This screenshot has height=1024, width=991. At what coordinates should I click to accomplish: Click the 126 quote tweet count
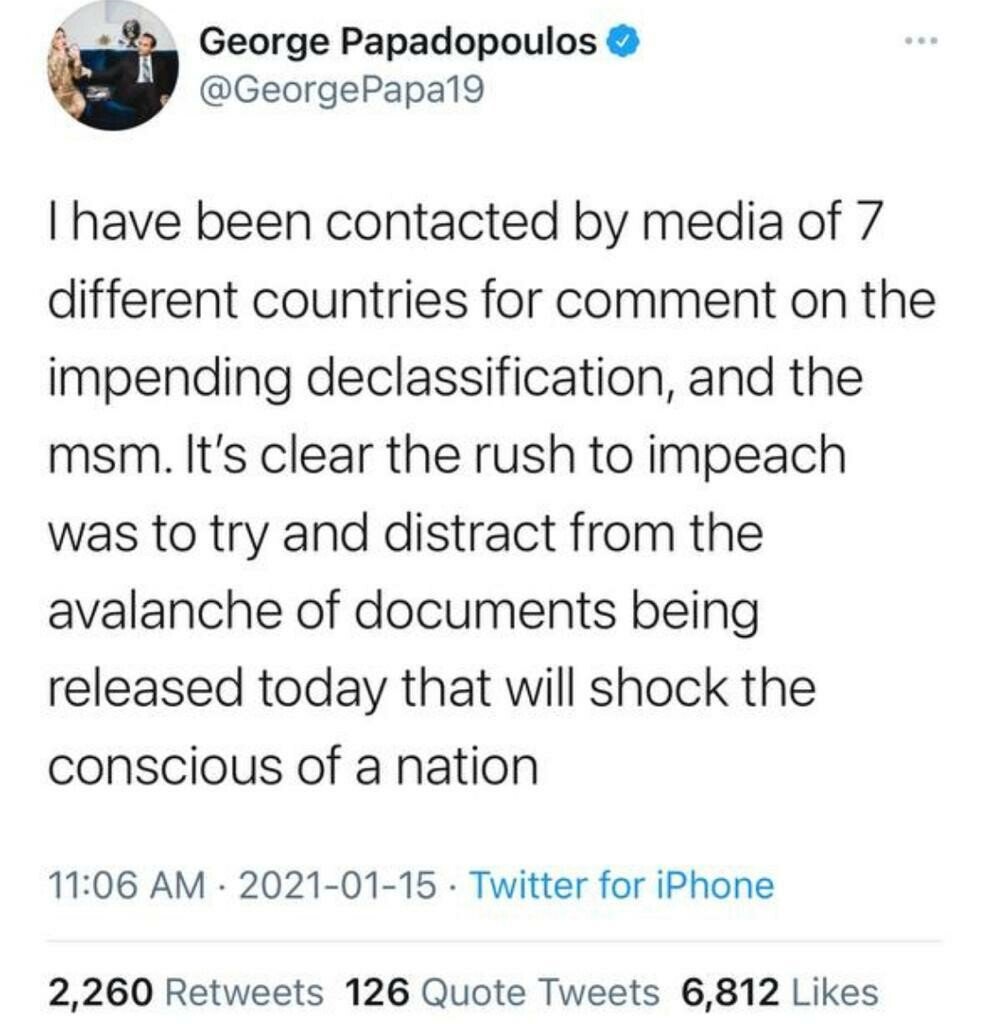coord(377,992)
